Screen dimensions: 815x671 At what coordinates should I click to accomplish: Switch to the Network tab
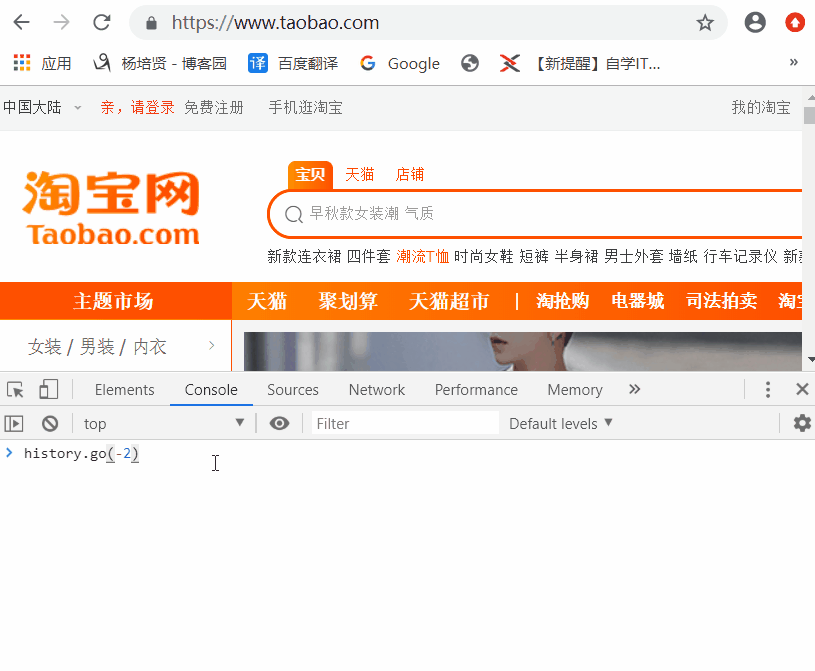377,390
